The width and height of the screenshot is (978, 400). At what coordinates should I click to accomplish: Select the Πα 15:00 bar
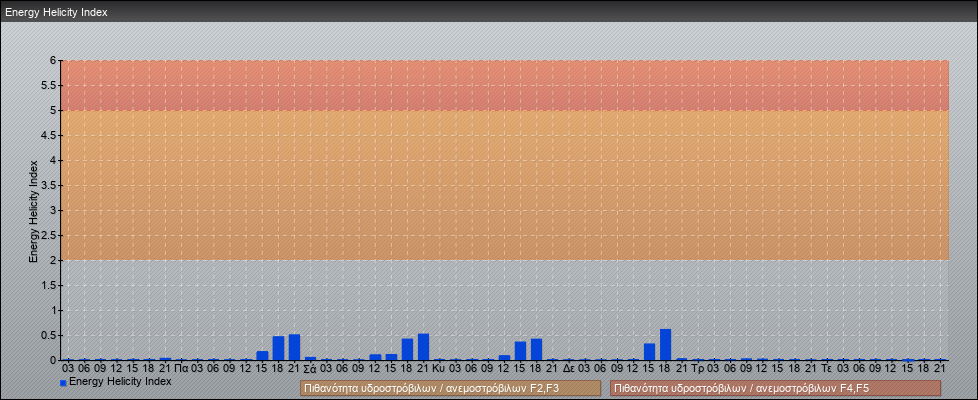coord(262,356)
